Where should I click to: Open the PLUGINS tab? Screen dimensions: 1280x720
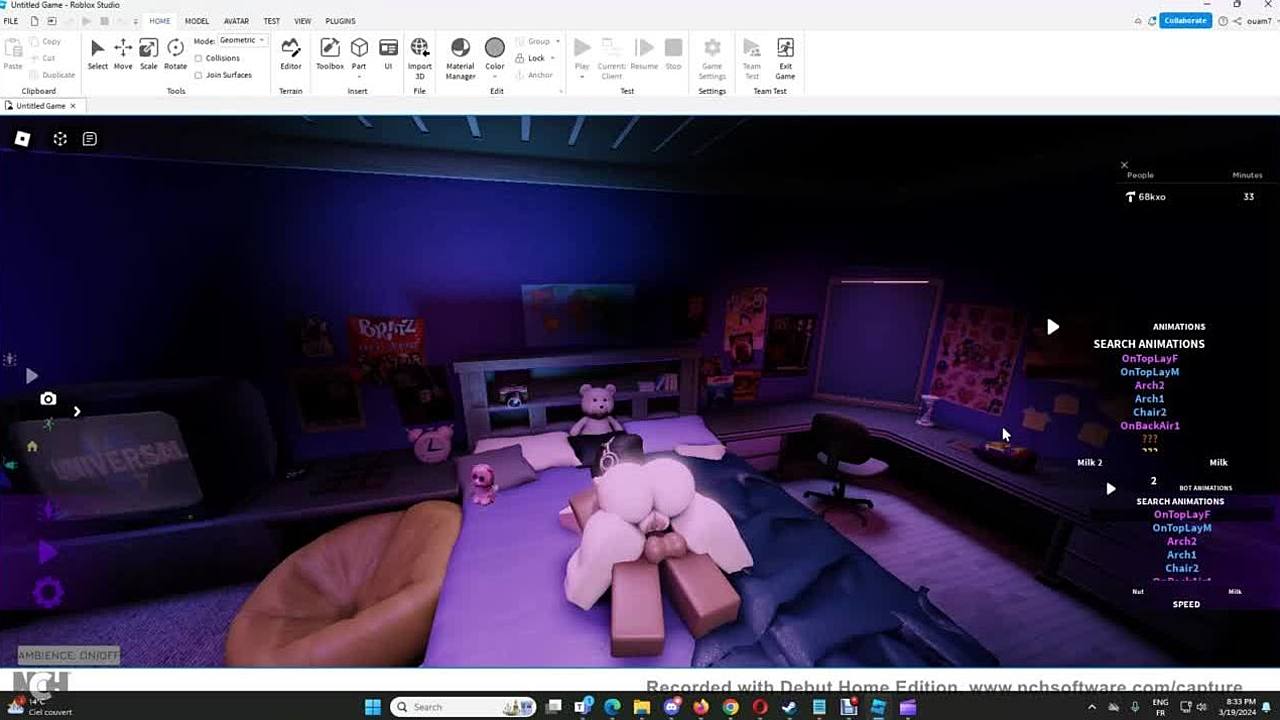[340, 21]
